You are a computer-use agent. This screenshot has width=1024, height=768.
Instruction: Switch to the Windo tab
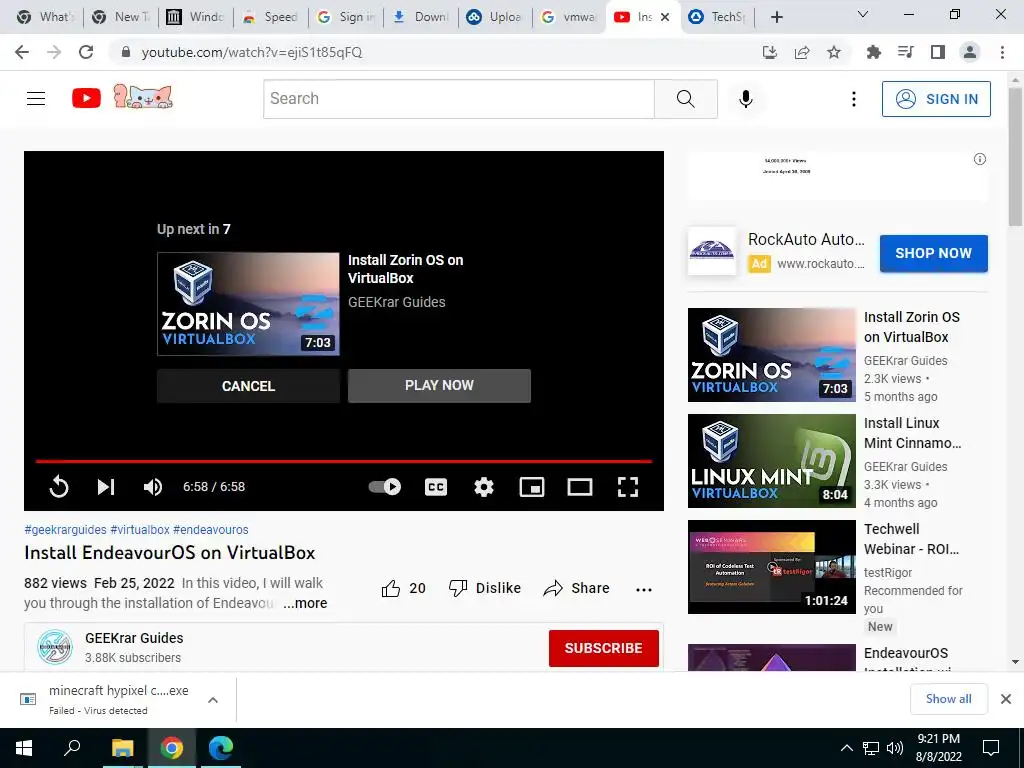(195, 17)
